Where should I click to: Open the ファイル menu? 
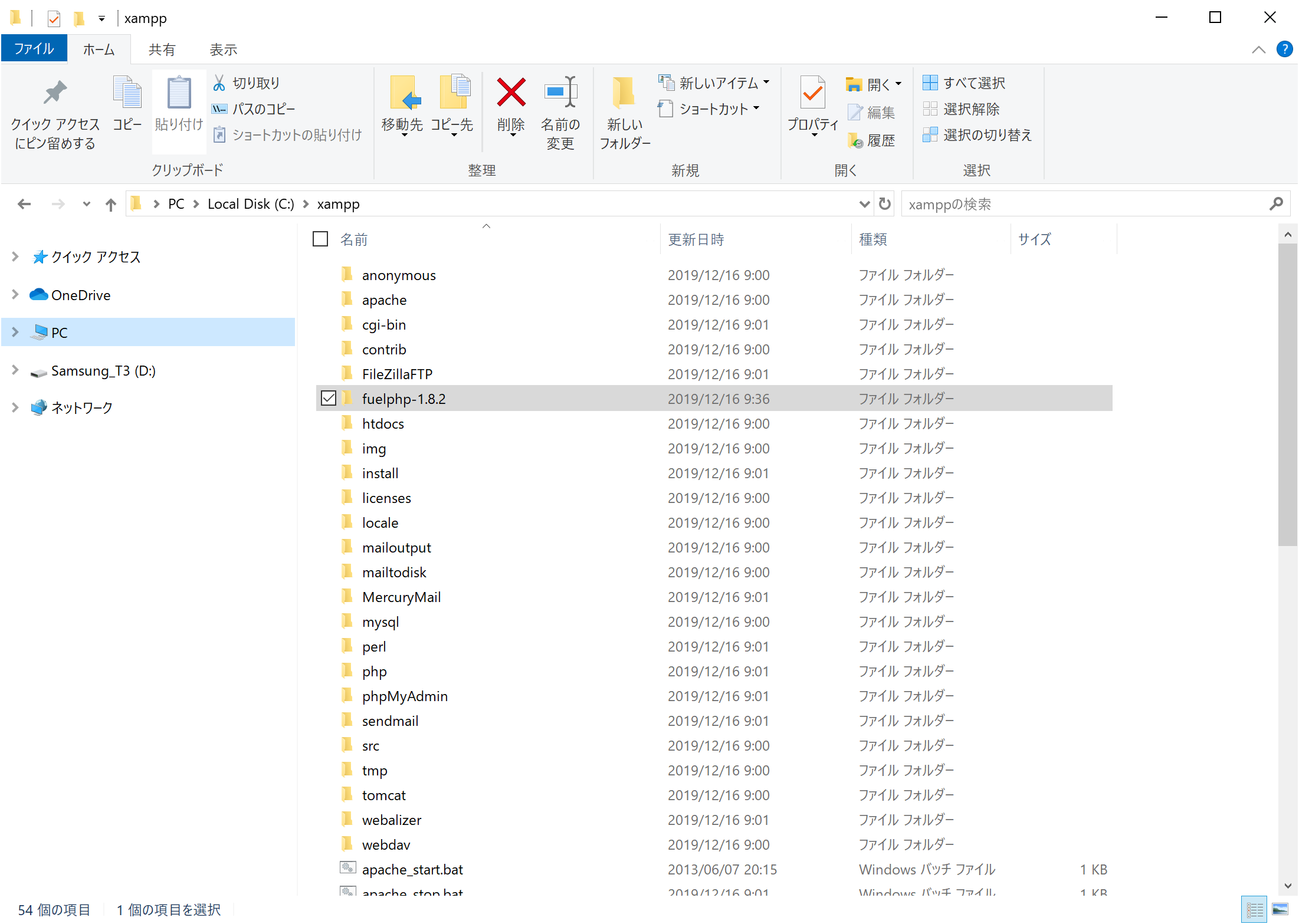click(34, 48)
